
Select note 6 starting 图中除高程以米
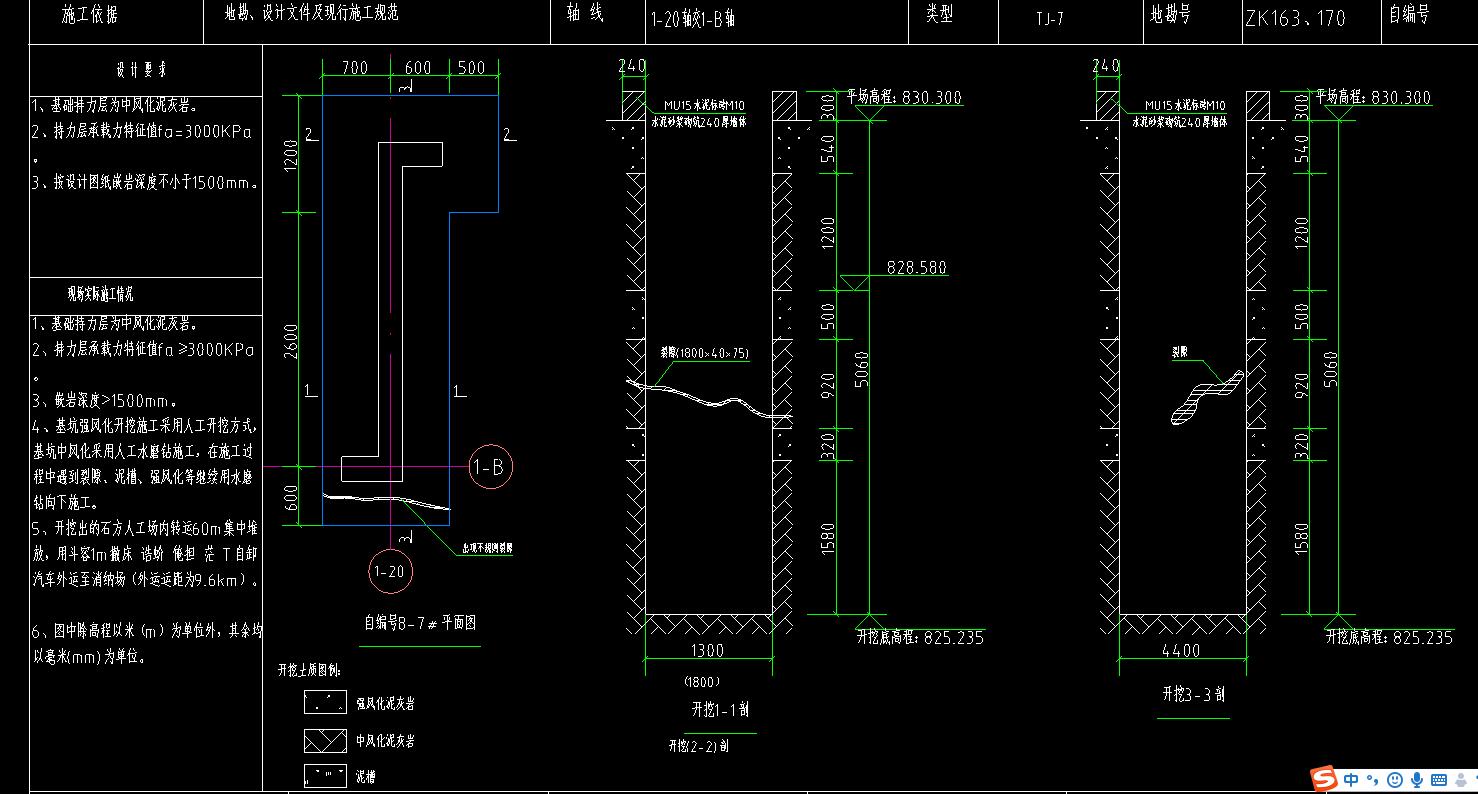pos(146,645)
